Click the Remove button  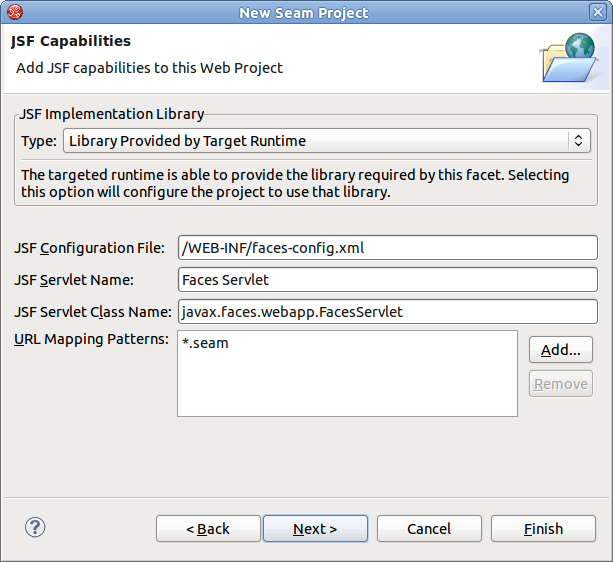pos(560,383)
